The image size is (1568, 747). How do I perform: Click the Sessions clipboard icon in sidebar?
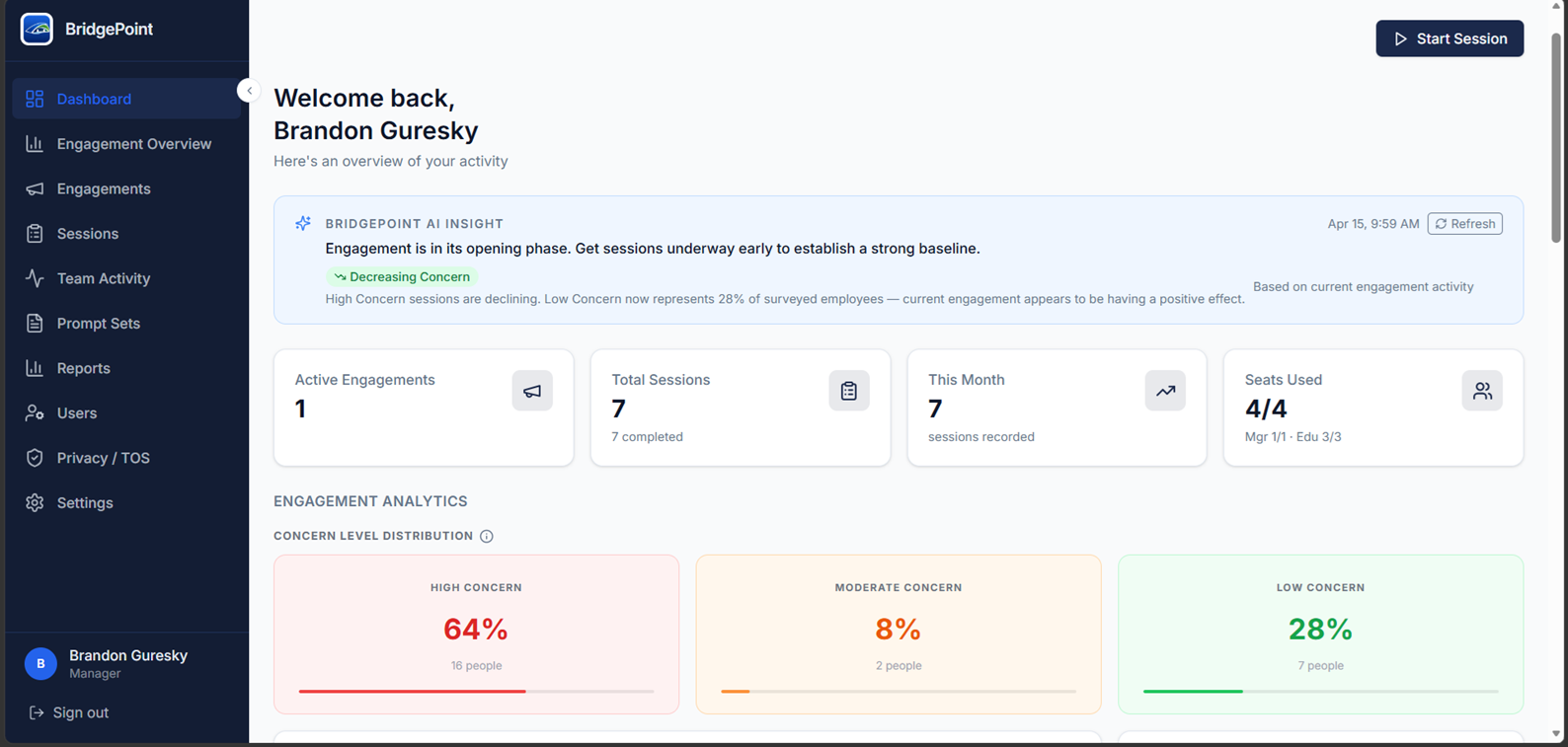click(35, 234)
